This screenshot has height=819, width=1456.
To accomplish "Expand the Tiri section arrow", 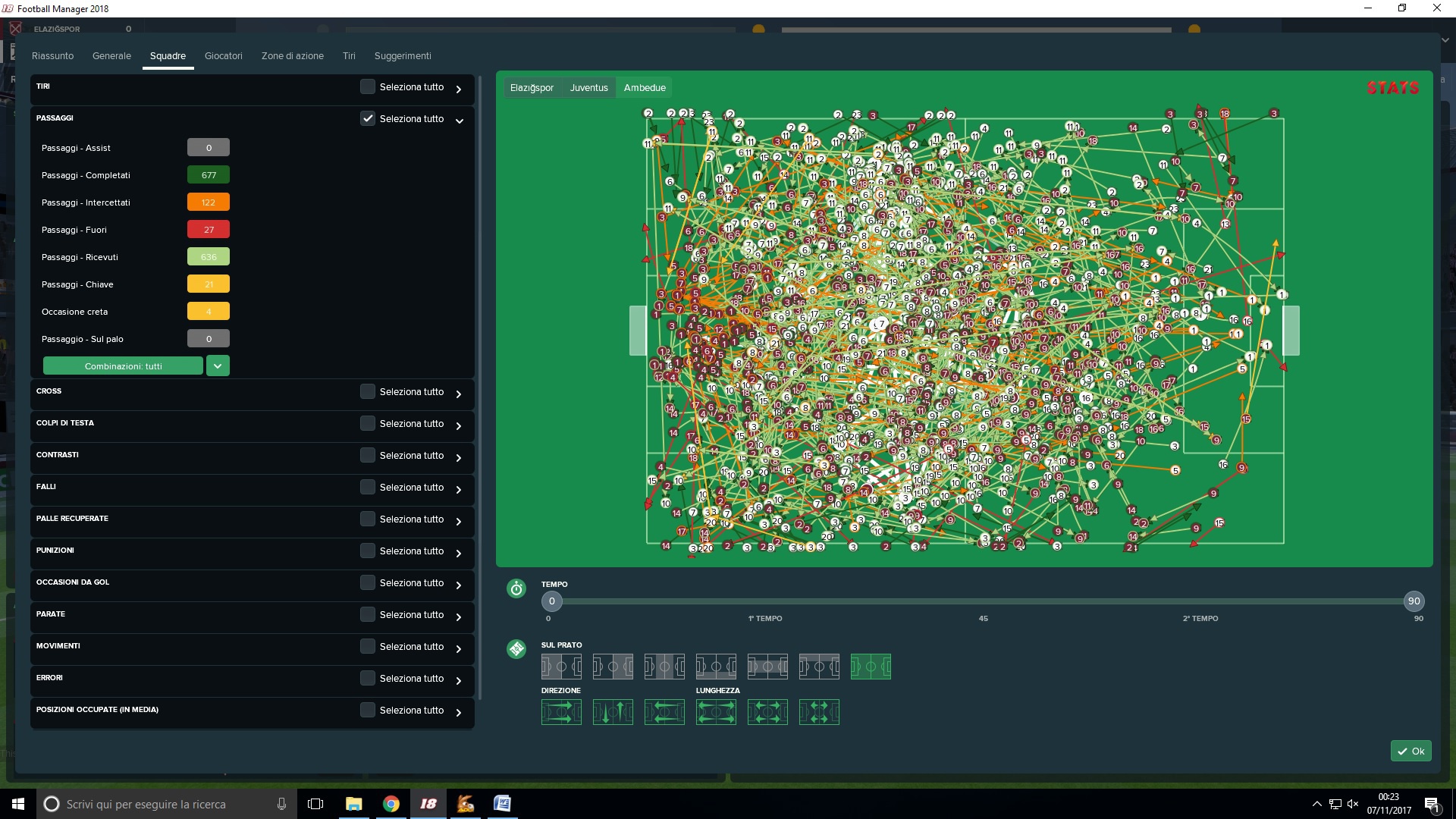I will point(459,89).
